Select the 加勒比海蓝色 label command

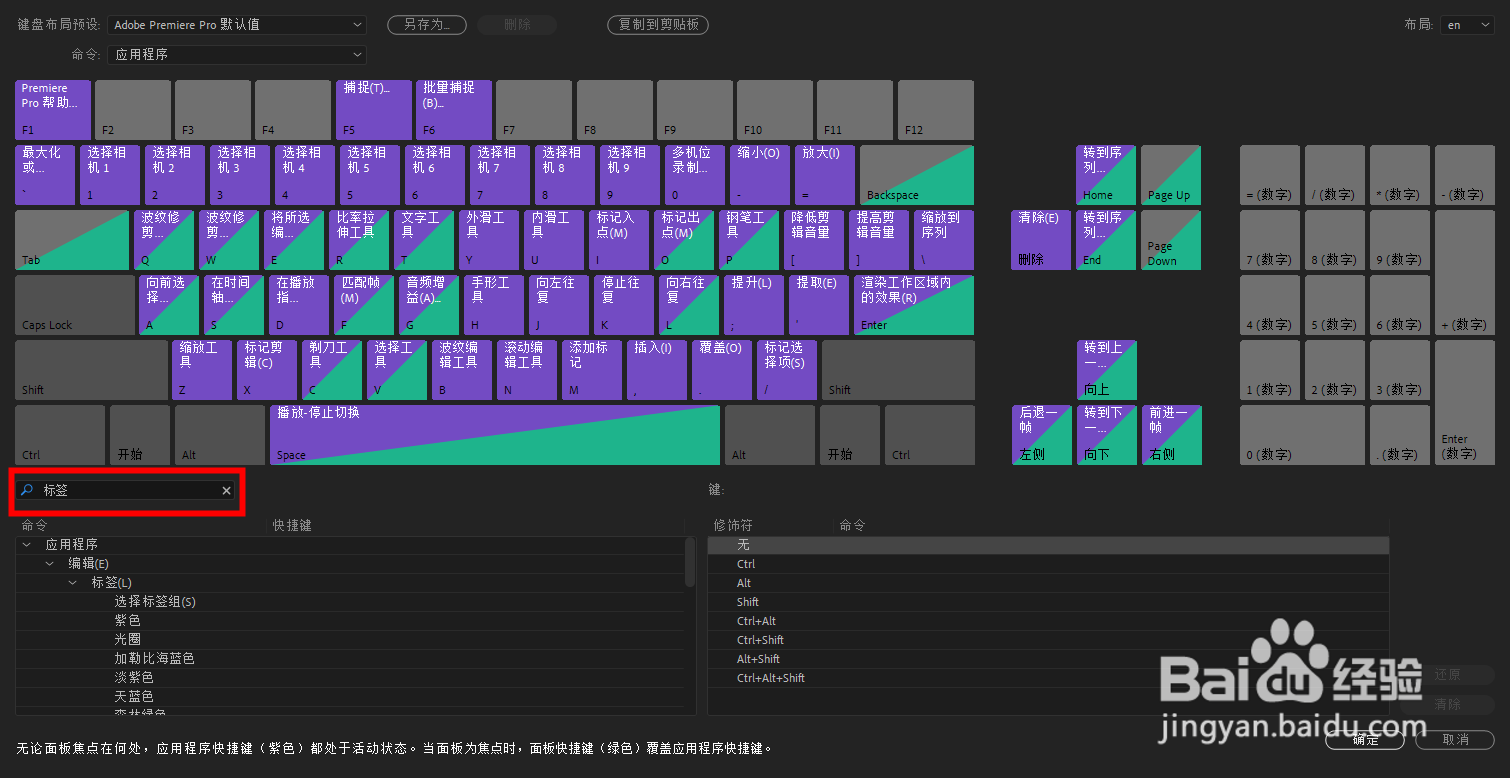[x=350, y=659]
